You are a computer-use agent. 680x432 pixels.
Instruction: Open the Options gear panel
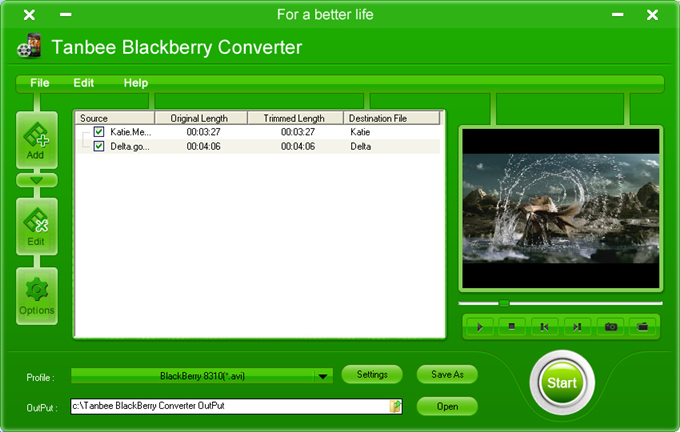36,296
